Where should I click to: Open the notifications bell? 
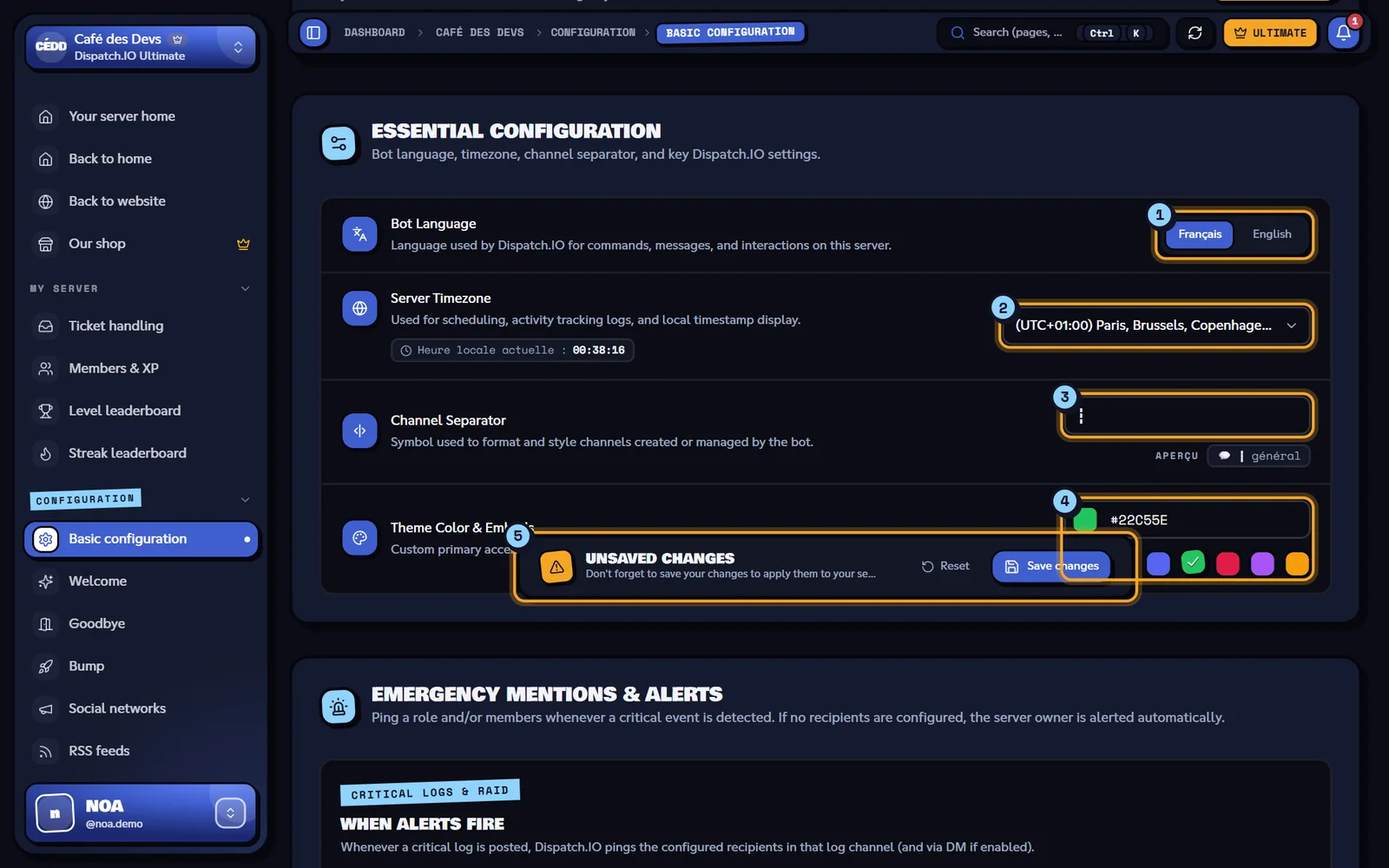(x=1343, y=33)
